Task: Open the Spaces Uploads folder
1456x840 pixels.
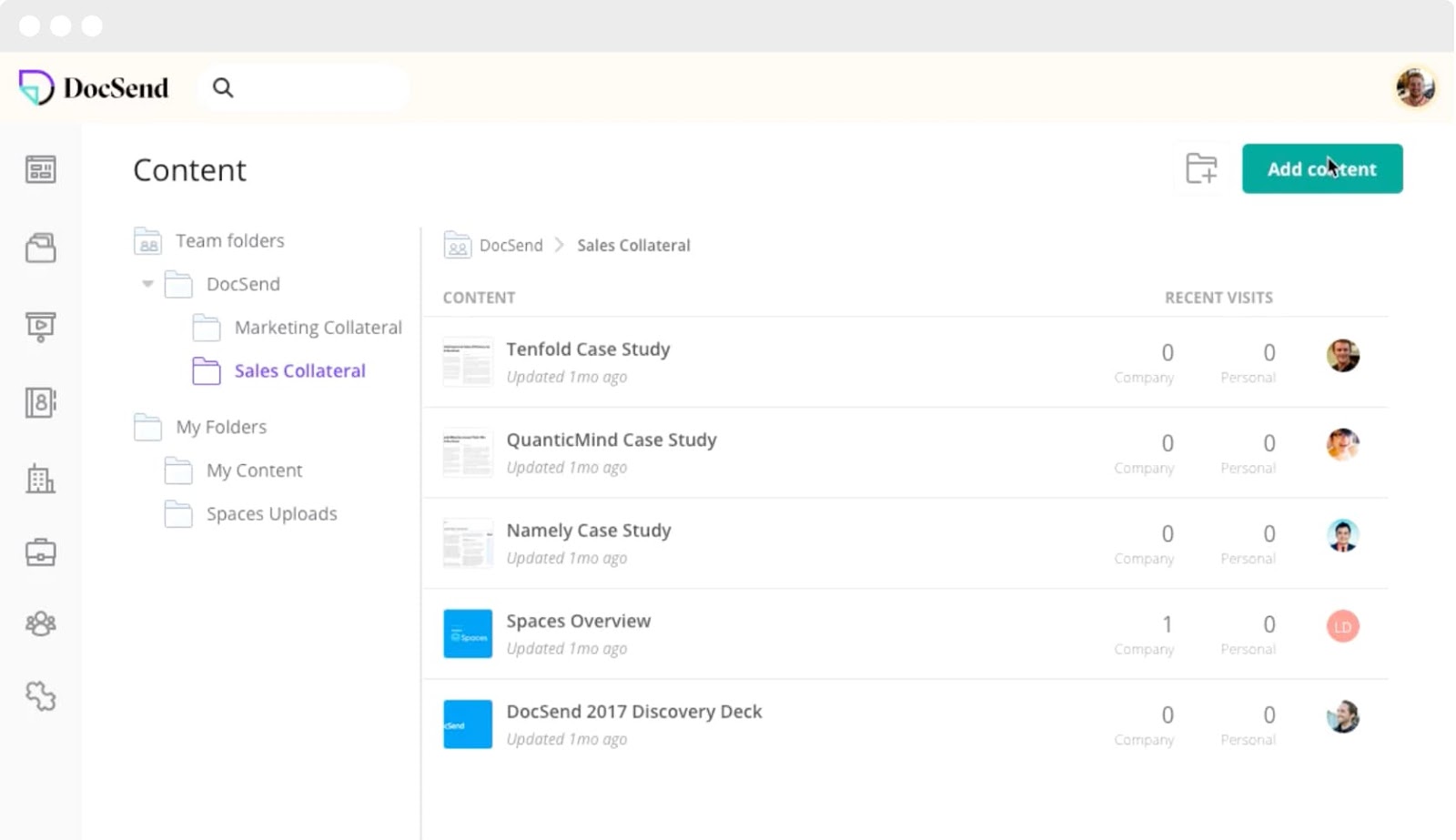Action: pyautogui.click(x=271, y=513)
